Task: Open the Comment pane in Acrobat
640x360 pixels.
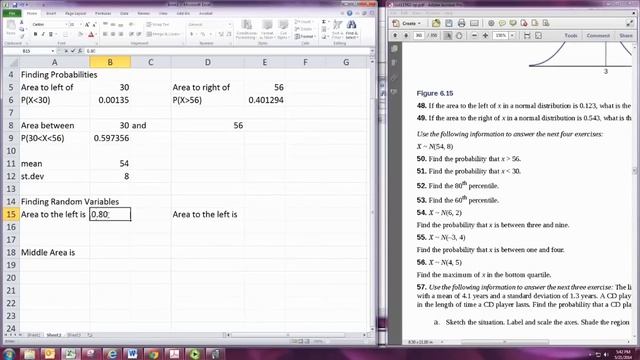Action: click(598, 36)
